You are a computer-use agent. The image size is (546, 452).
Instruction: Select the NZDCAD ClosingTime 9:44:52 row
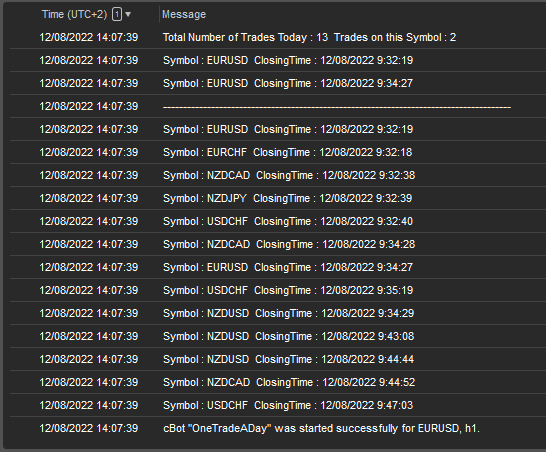coord(278,382)
